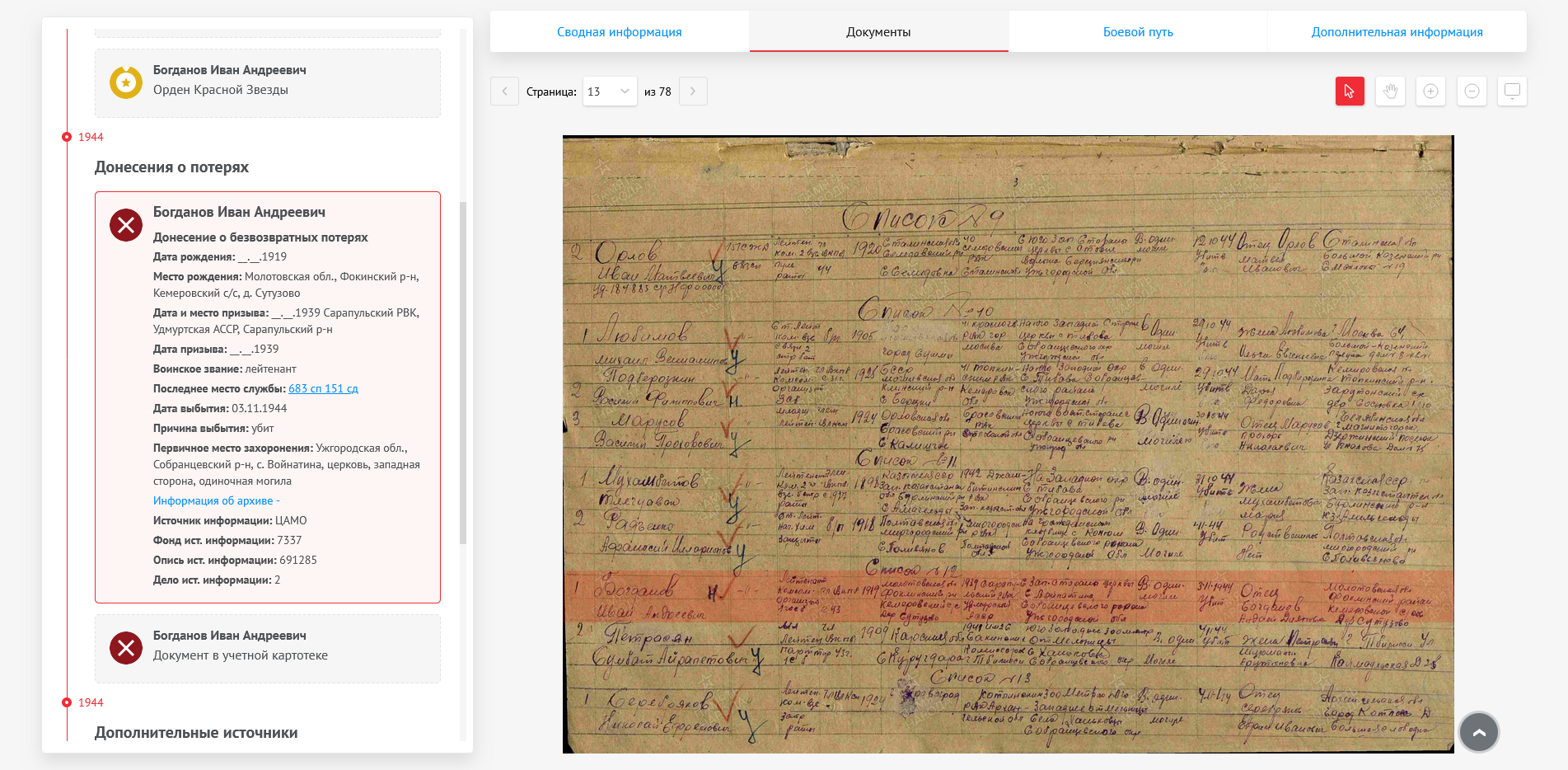Open Документ в учетной картотеке card
Viewport: 1568px width, 770px height.
coord(267,648)
